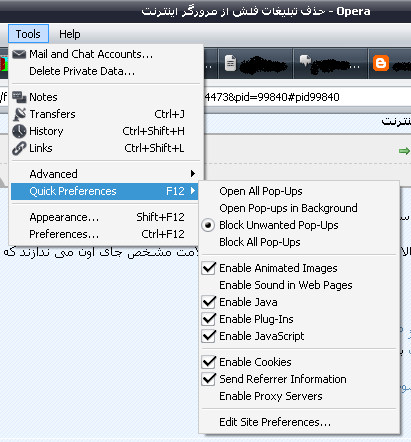Toggle Enable Cookies off

(209, 362)
